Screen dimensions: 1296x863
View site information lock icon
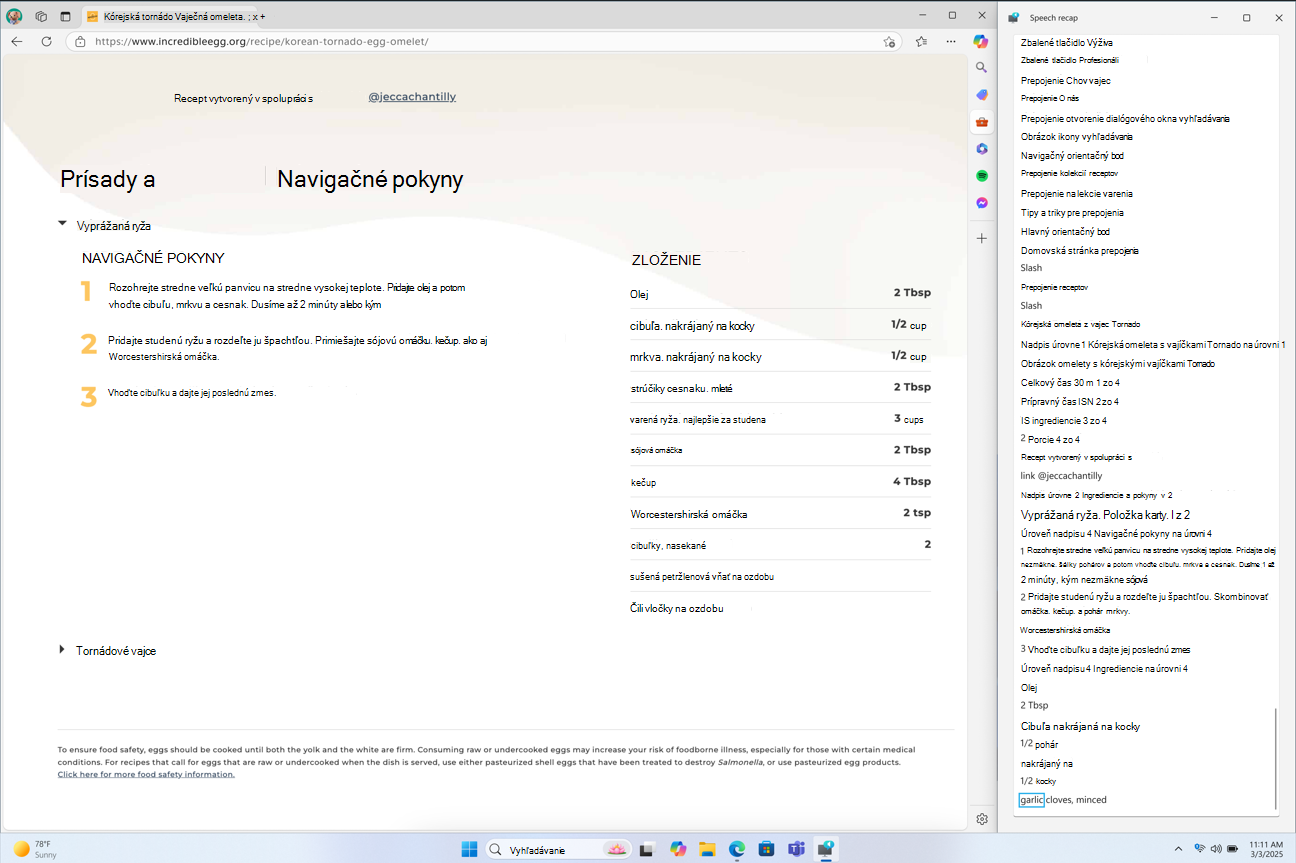(81, 42)
